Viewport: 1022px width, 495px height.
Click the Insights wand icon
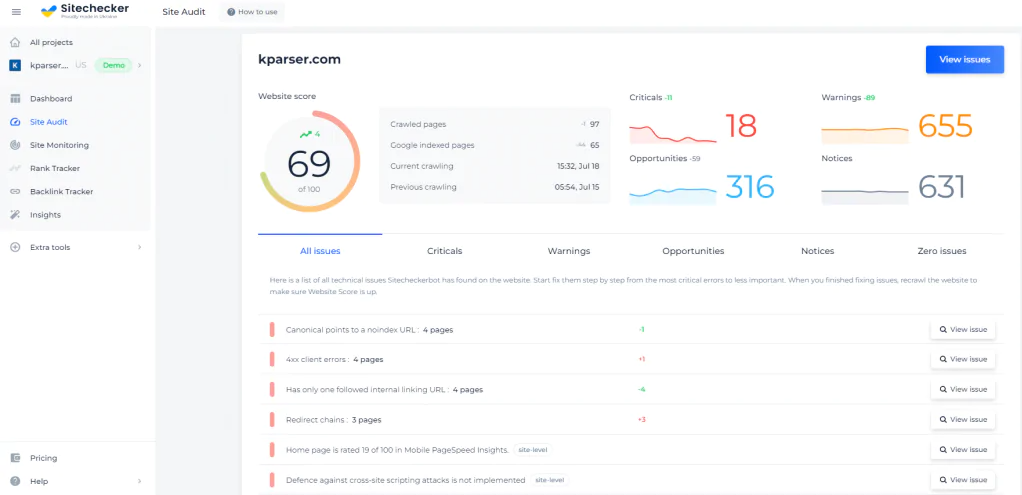click(x=15, y=215)
